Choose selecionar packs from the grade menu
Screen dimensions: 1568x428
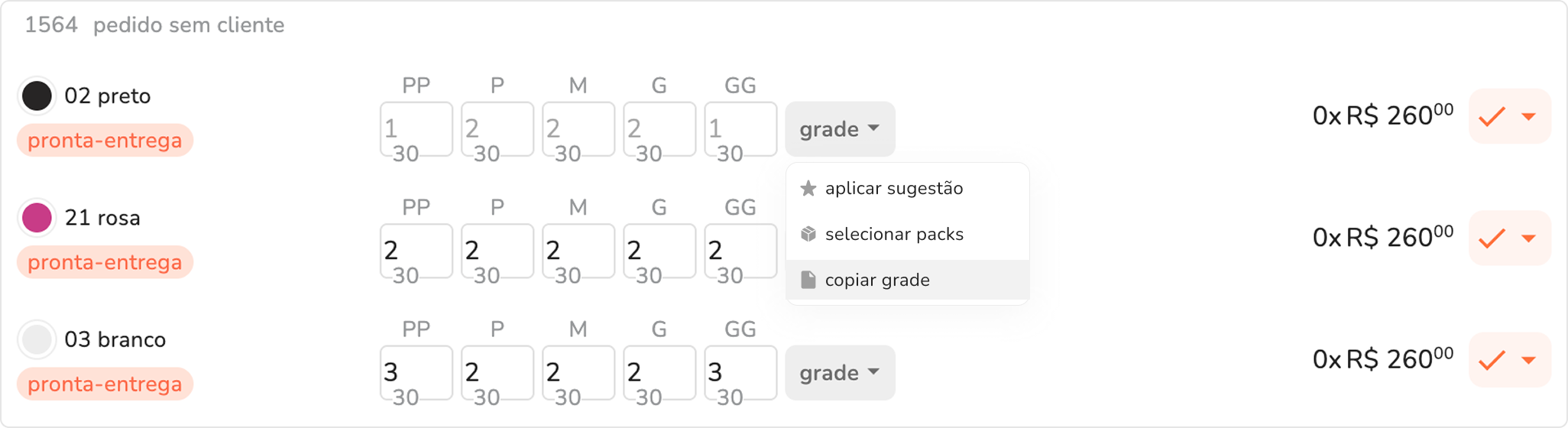tap(893, 234)
